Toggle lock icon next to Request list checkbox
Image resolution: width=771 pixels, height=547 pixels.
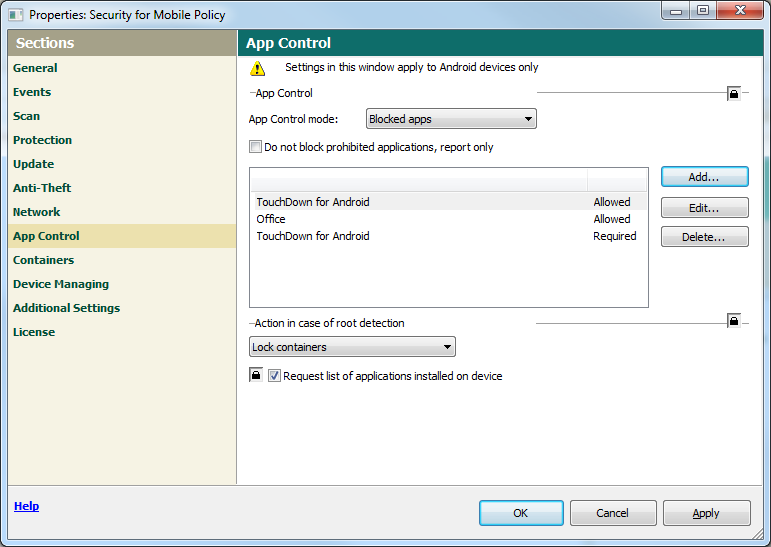point(256,375)
